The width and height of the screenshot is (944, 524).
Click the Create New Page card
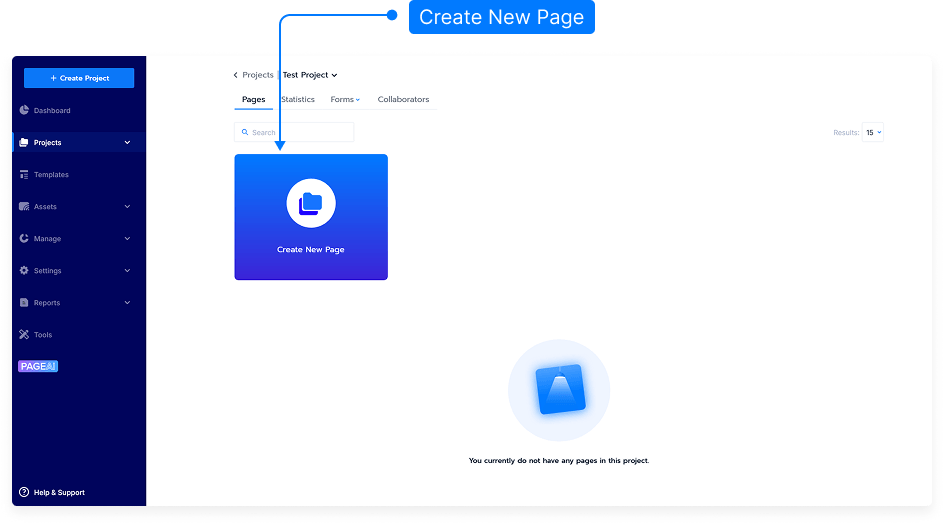pos(311,217)
